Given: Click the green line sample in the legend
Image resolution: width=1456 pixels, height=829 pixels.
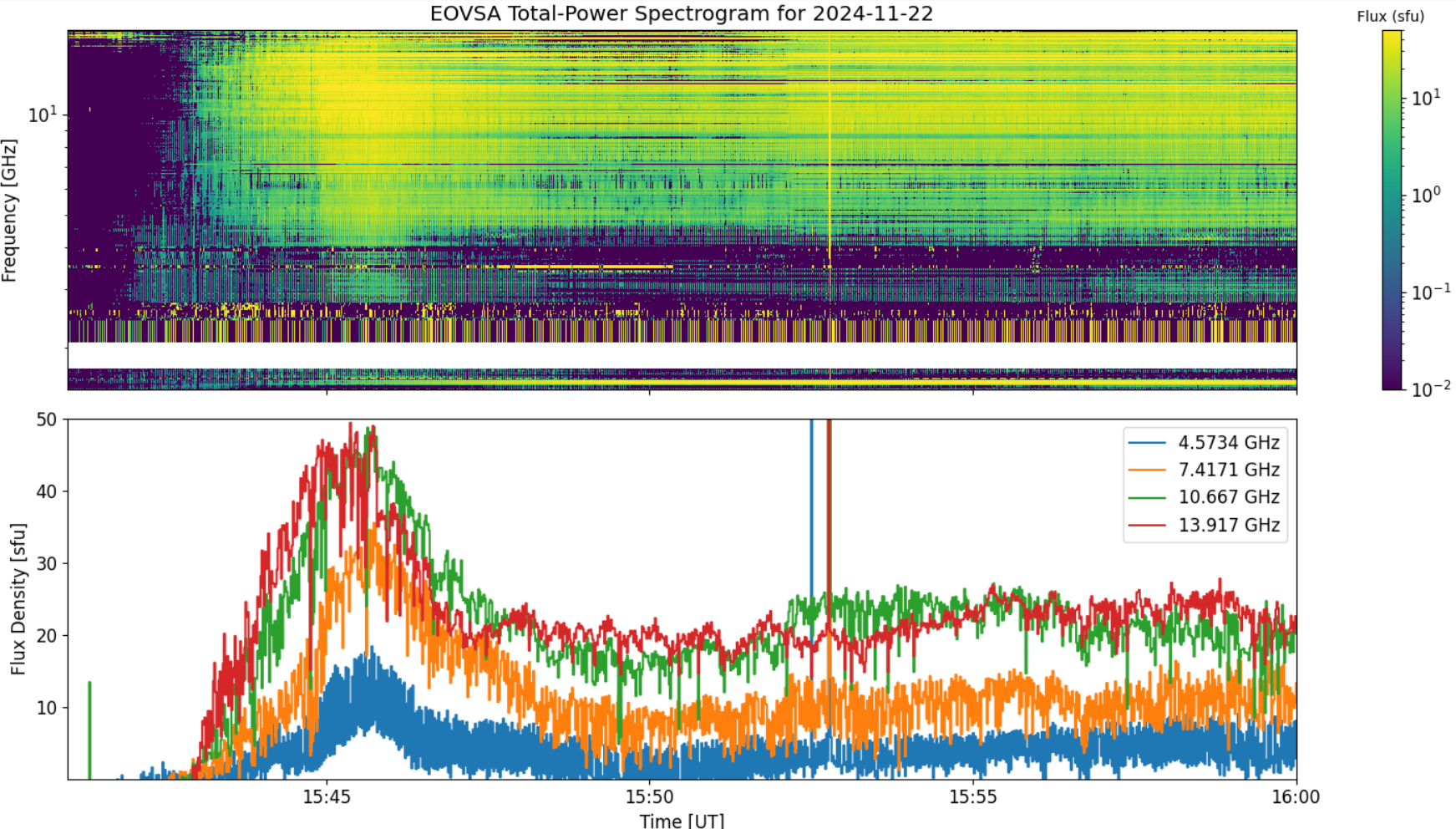Looking at the screenshot, I should point(1147,498).
